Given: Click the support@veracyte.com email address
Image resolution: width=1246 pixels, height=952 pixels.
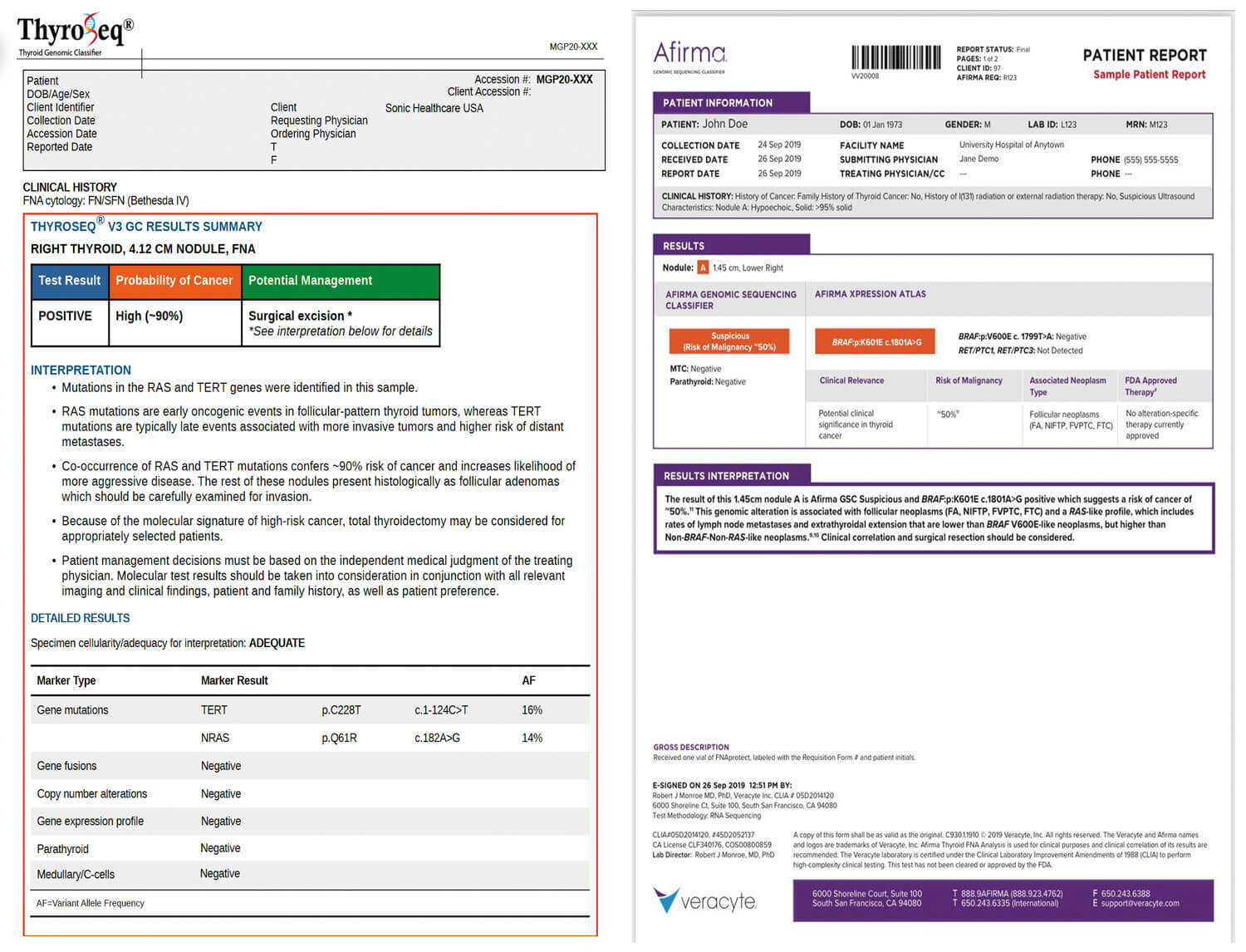Looking at the screenshot, I should coord(1140,904).
